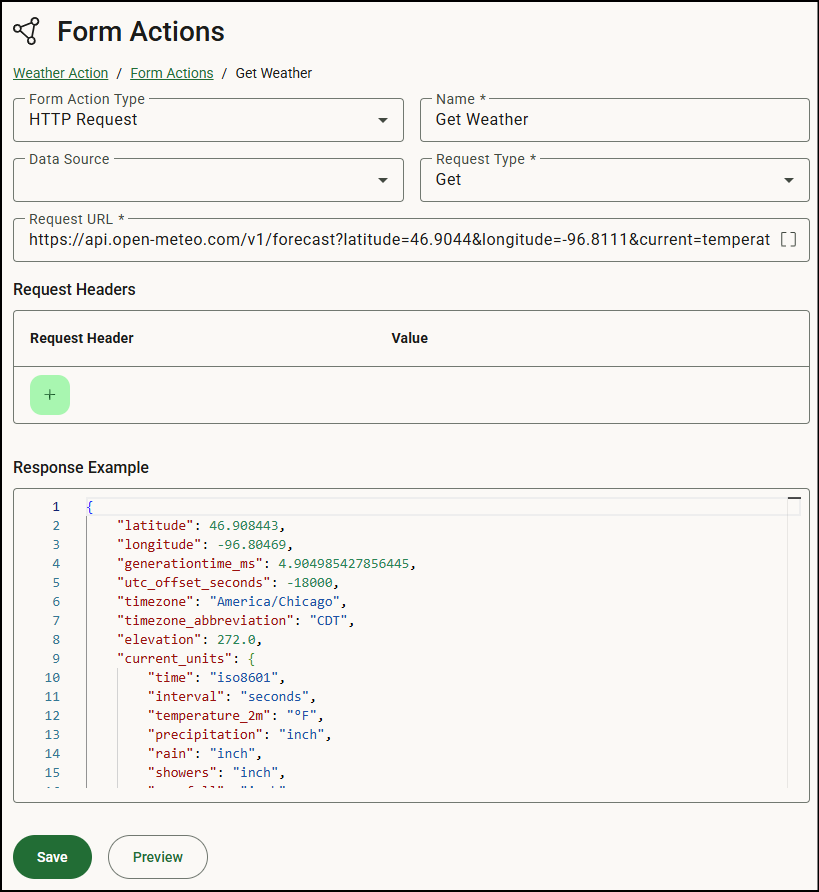Image resolution: width=819 pixels, height=892 pixels.
Task: Click the "precipitation": "inch" line
Action: pyautogui.click(x=239, y=734)
